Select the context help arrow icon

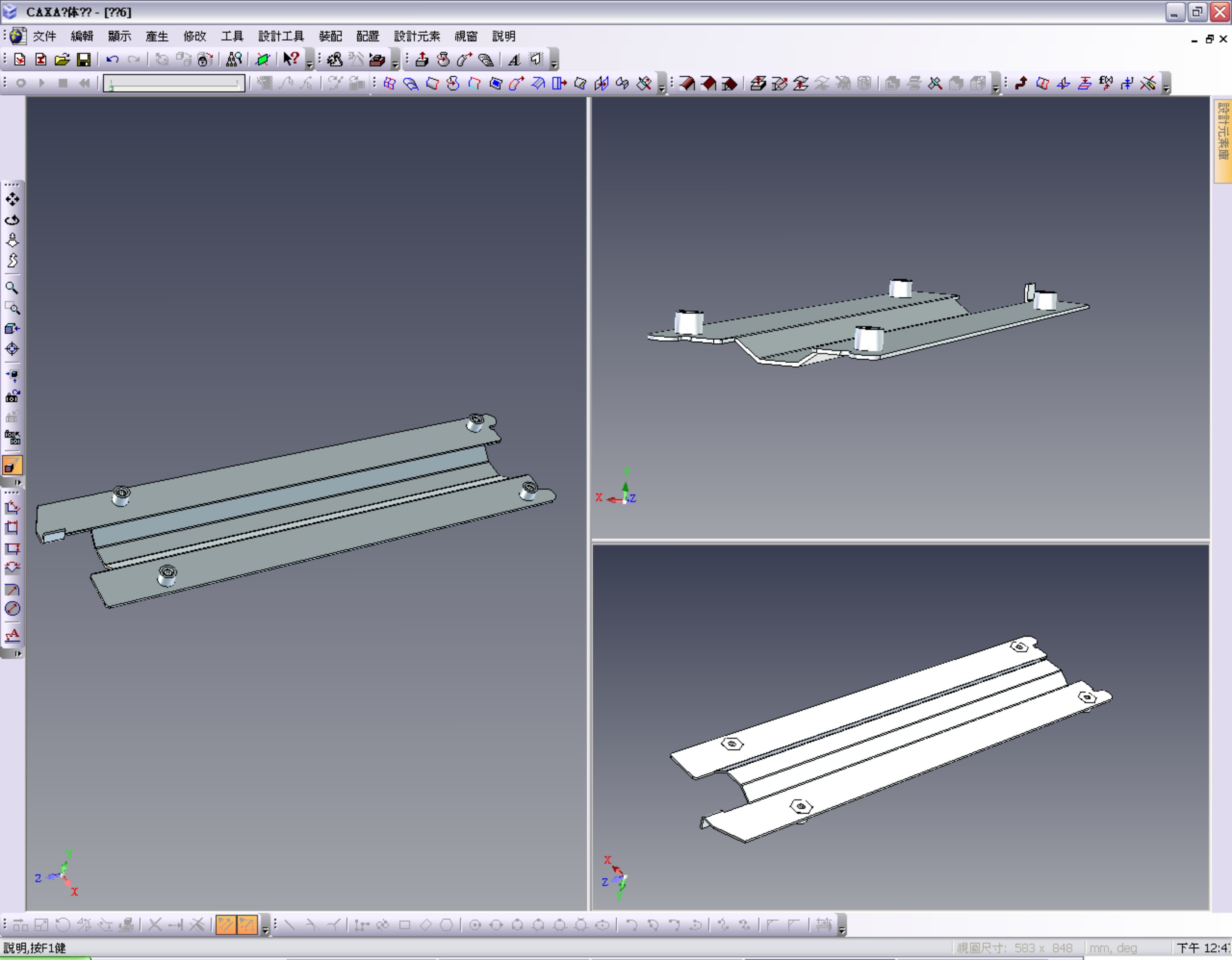(x=291, y=59)
